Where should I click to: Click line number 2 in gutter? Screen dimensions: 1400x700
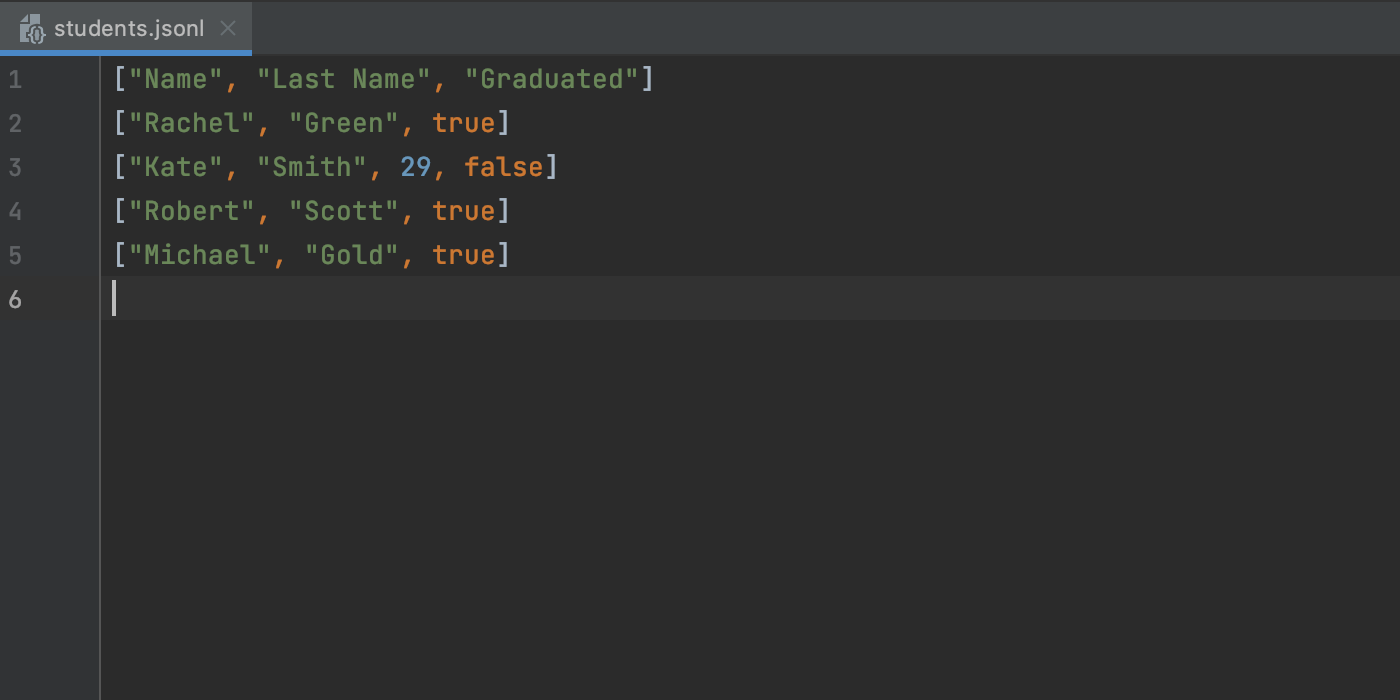click(x=14, y=123)
